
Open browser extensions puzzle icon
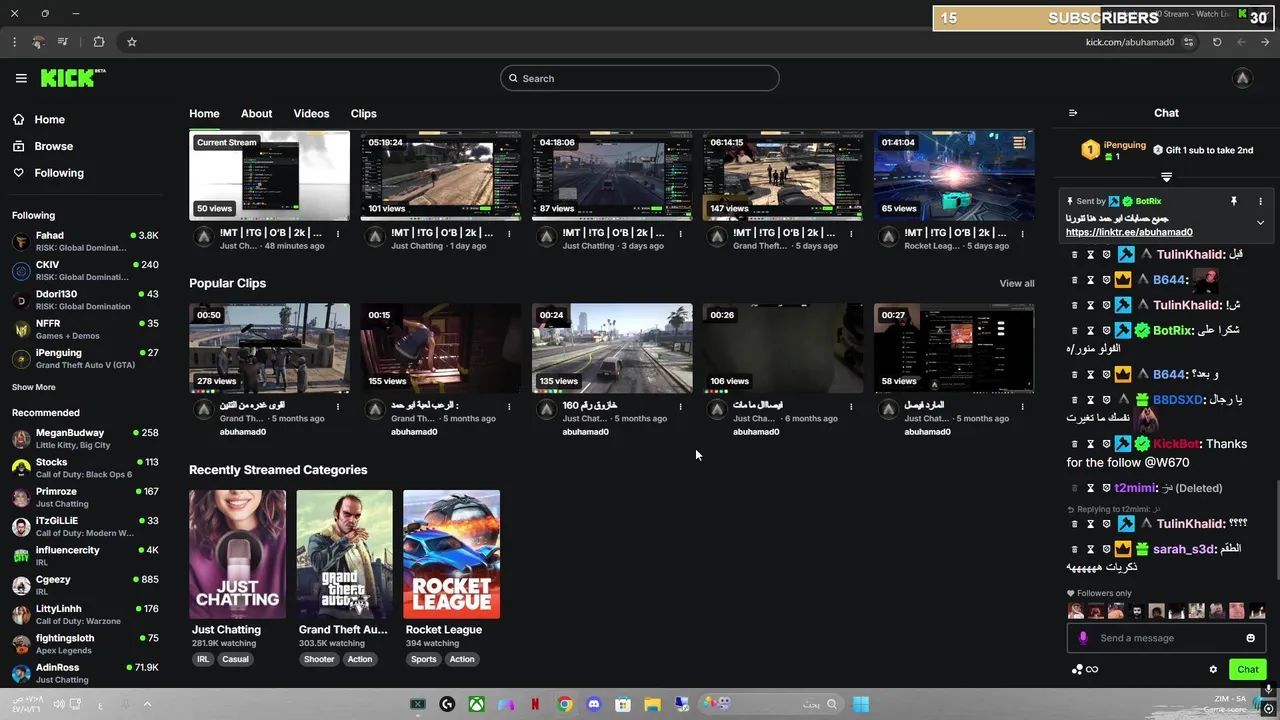tap(99, 42)
